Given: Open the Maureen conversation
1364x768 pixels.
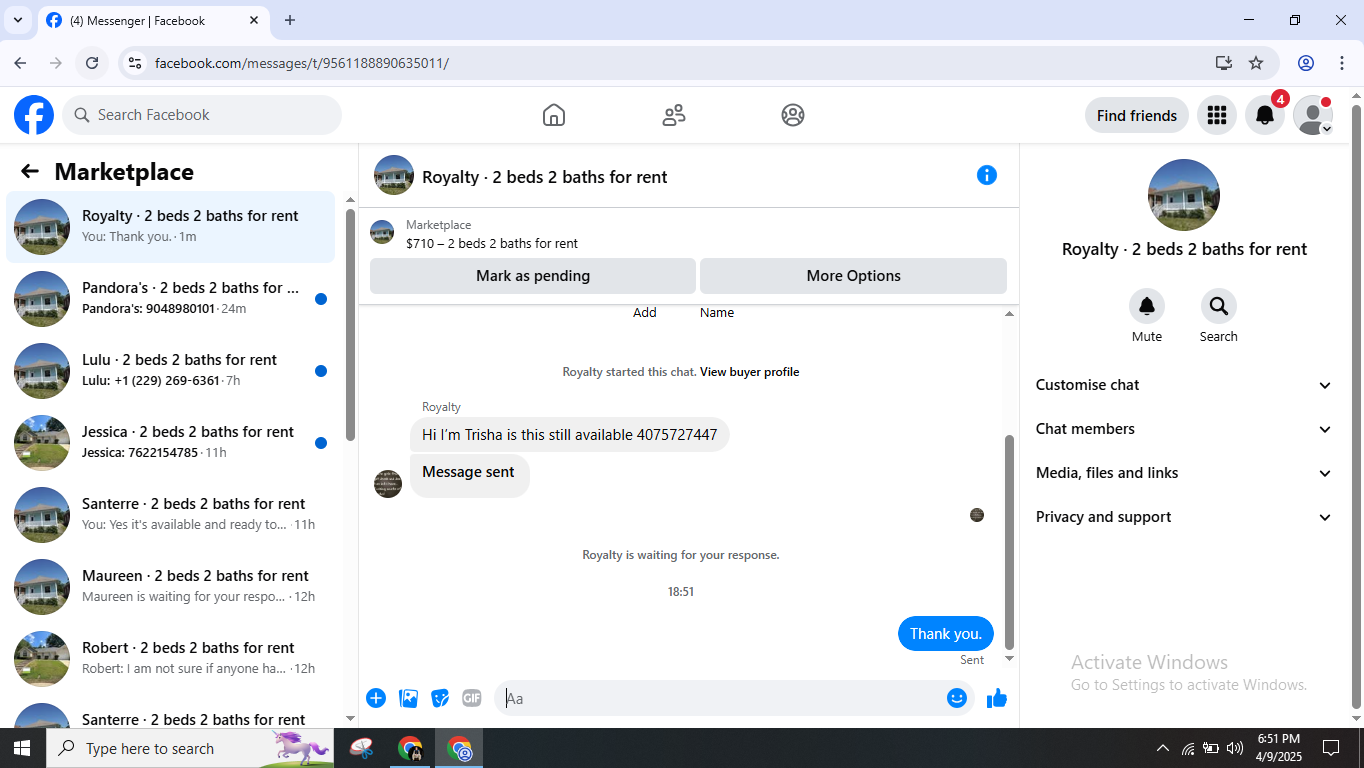Looking at the screenshot, I should point(171,587).
